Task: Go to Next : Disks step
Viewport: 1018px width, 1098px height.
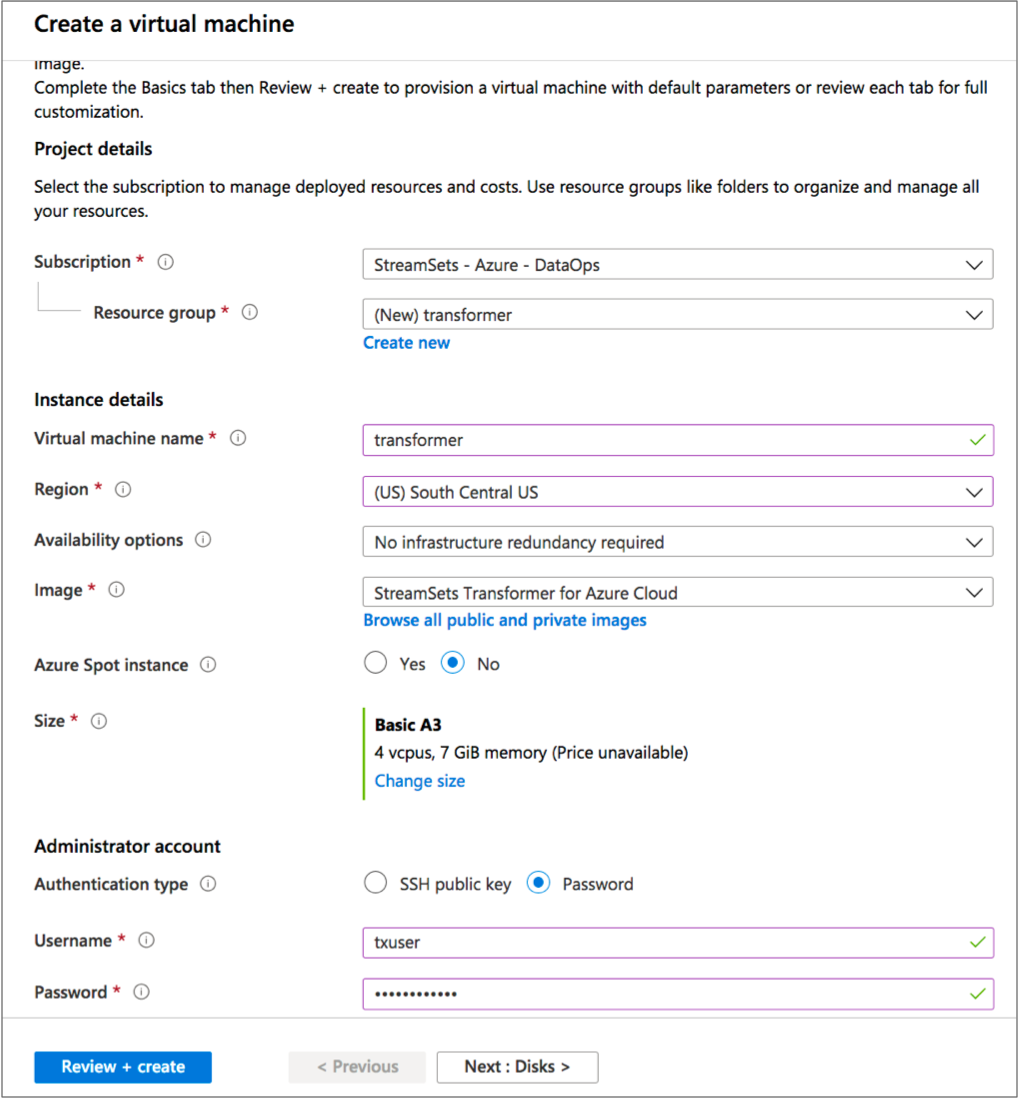Action: click(517, 1067)
